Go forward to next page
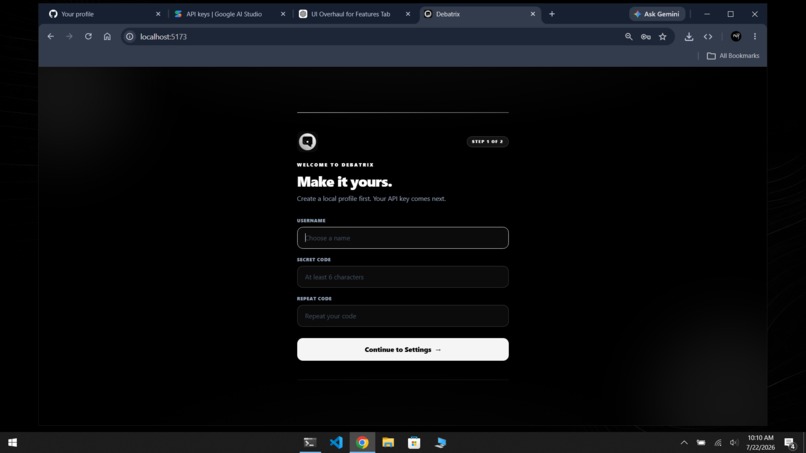Image resolution: width=806 pixels, height=453 pixels. (69, 37)
